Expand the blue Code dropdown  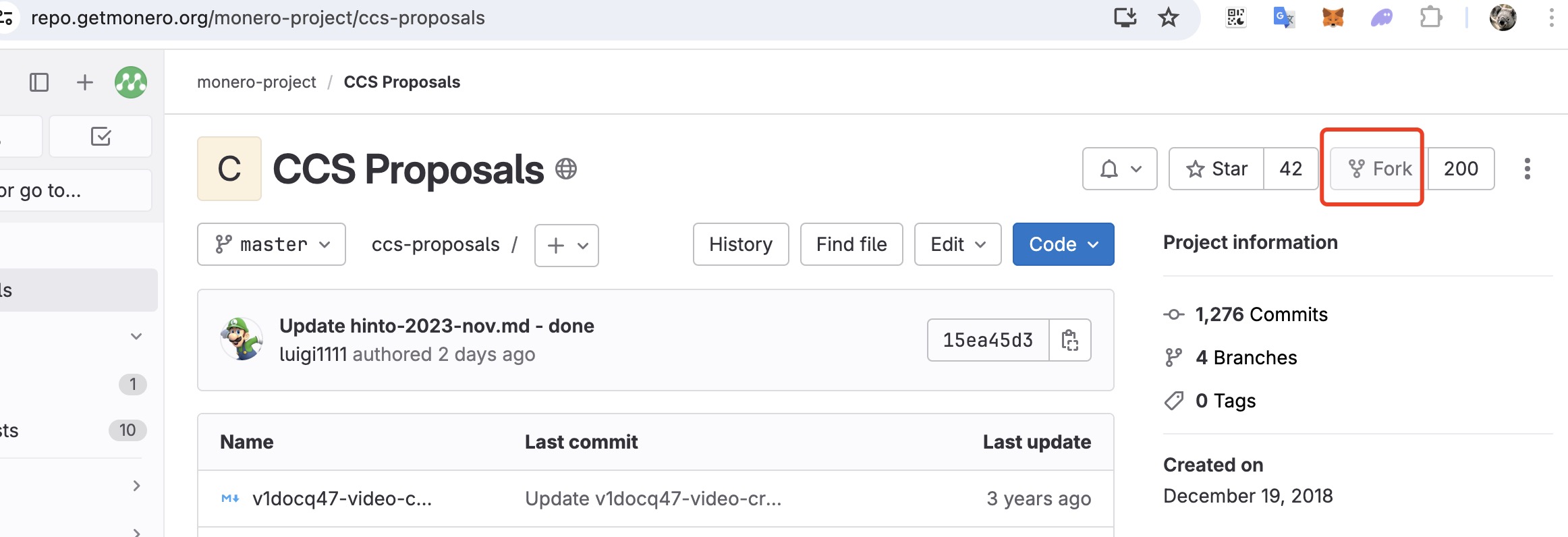pyautogui.click(x=1063, y=244)
